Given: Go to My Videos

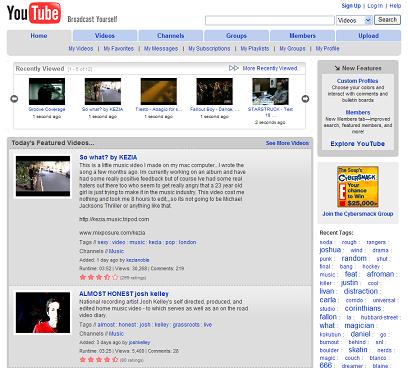Looking at the screenshot, I should (81, 49).
